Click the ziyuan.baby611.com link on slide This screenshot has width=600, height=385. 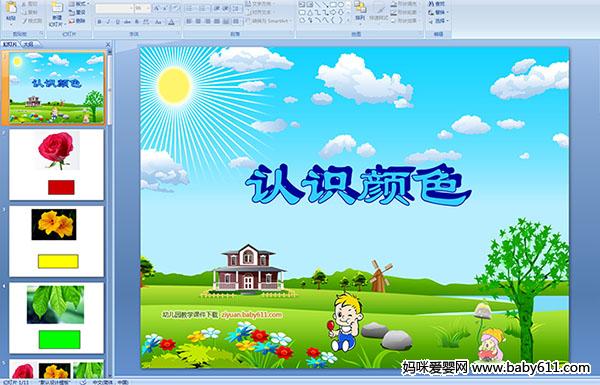(252, 315)
